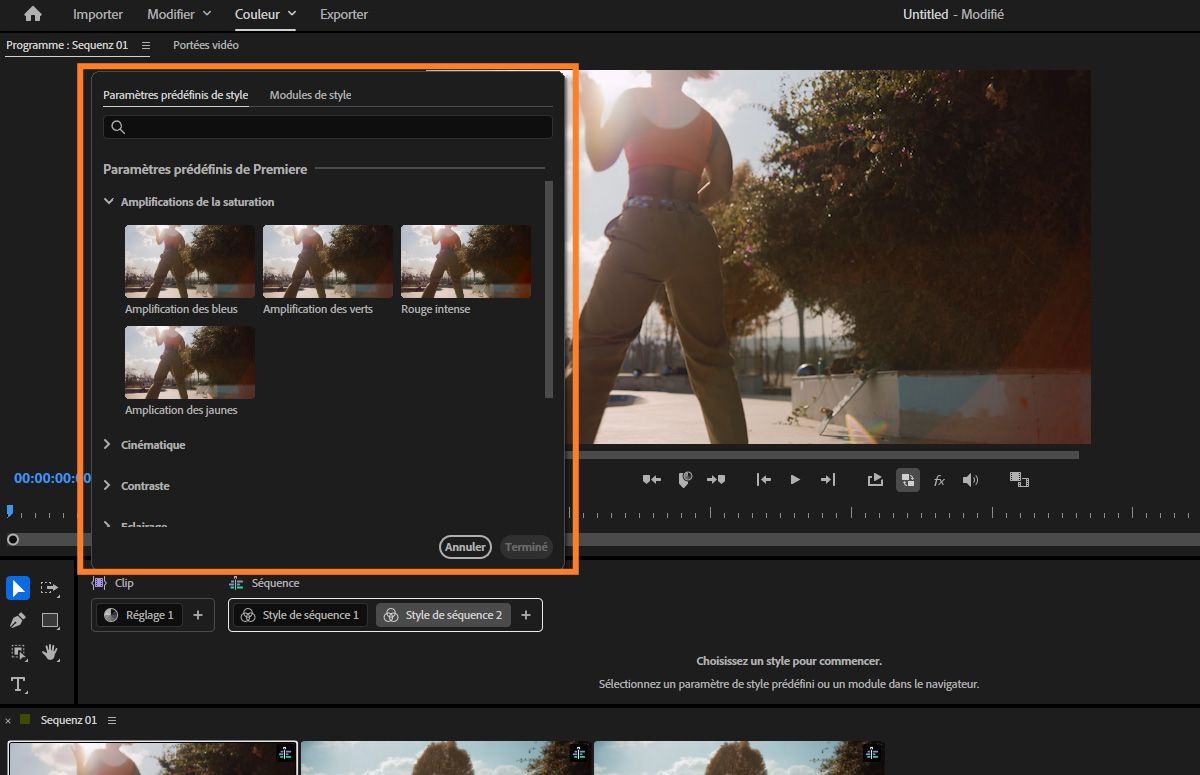Click the Track Select Forward tool
1200x775 pixels.
[51, 588]
